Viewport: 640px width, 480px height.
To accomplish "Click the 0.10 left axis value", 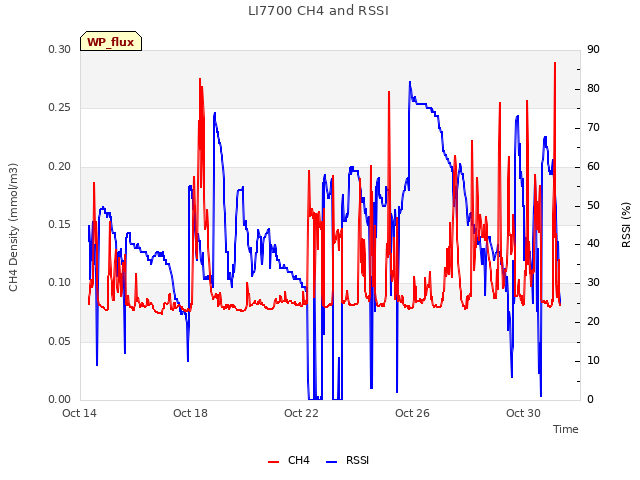I will pyautogui.click(x=60, y=283).
